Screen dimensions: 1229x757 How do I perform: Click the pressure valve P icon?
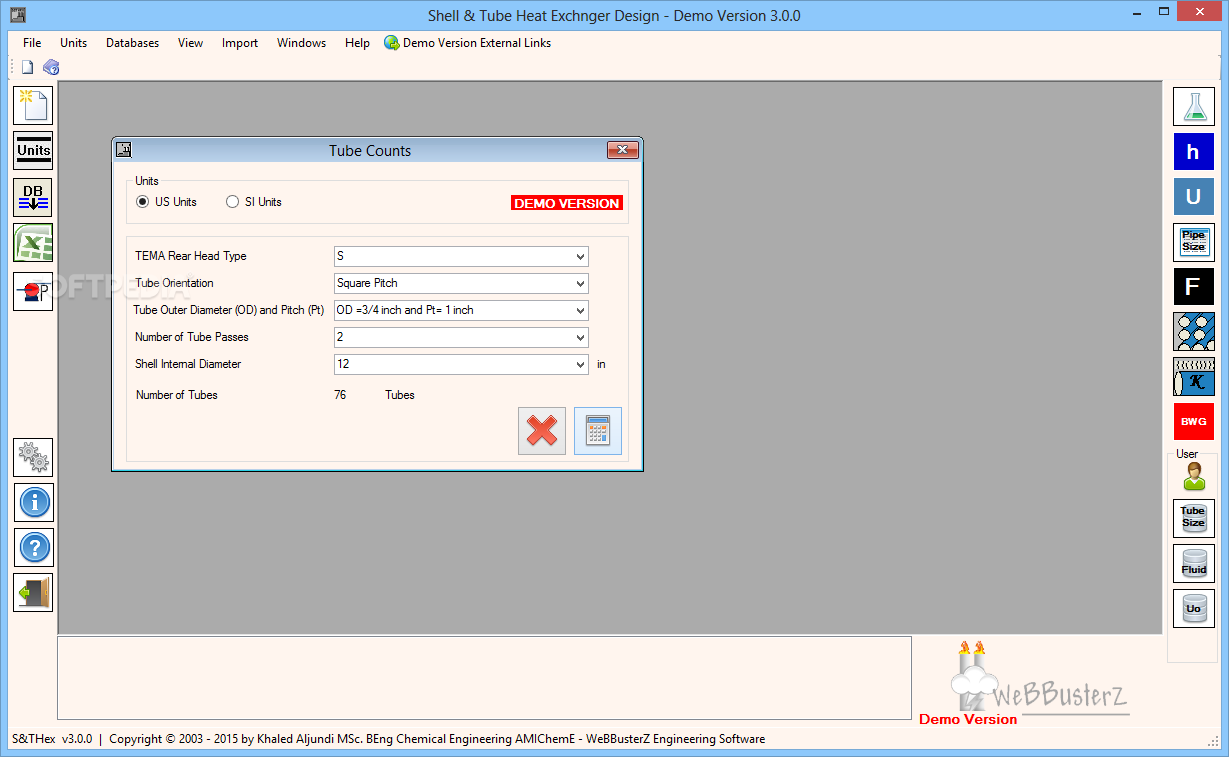pos(33,291)
